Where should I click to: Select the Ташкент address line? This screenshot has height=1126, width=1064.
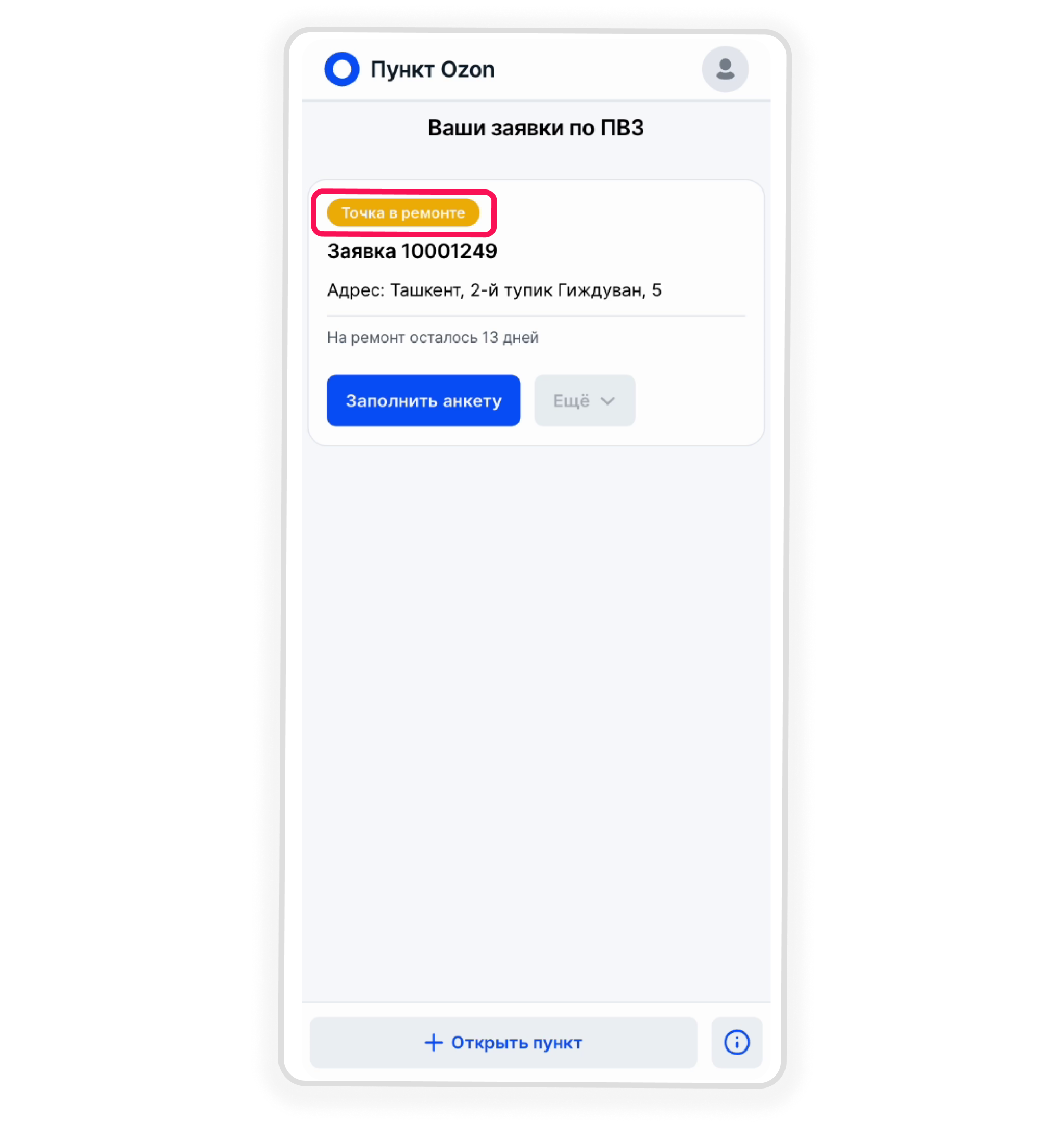tap(495, 290)
